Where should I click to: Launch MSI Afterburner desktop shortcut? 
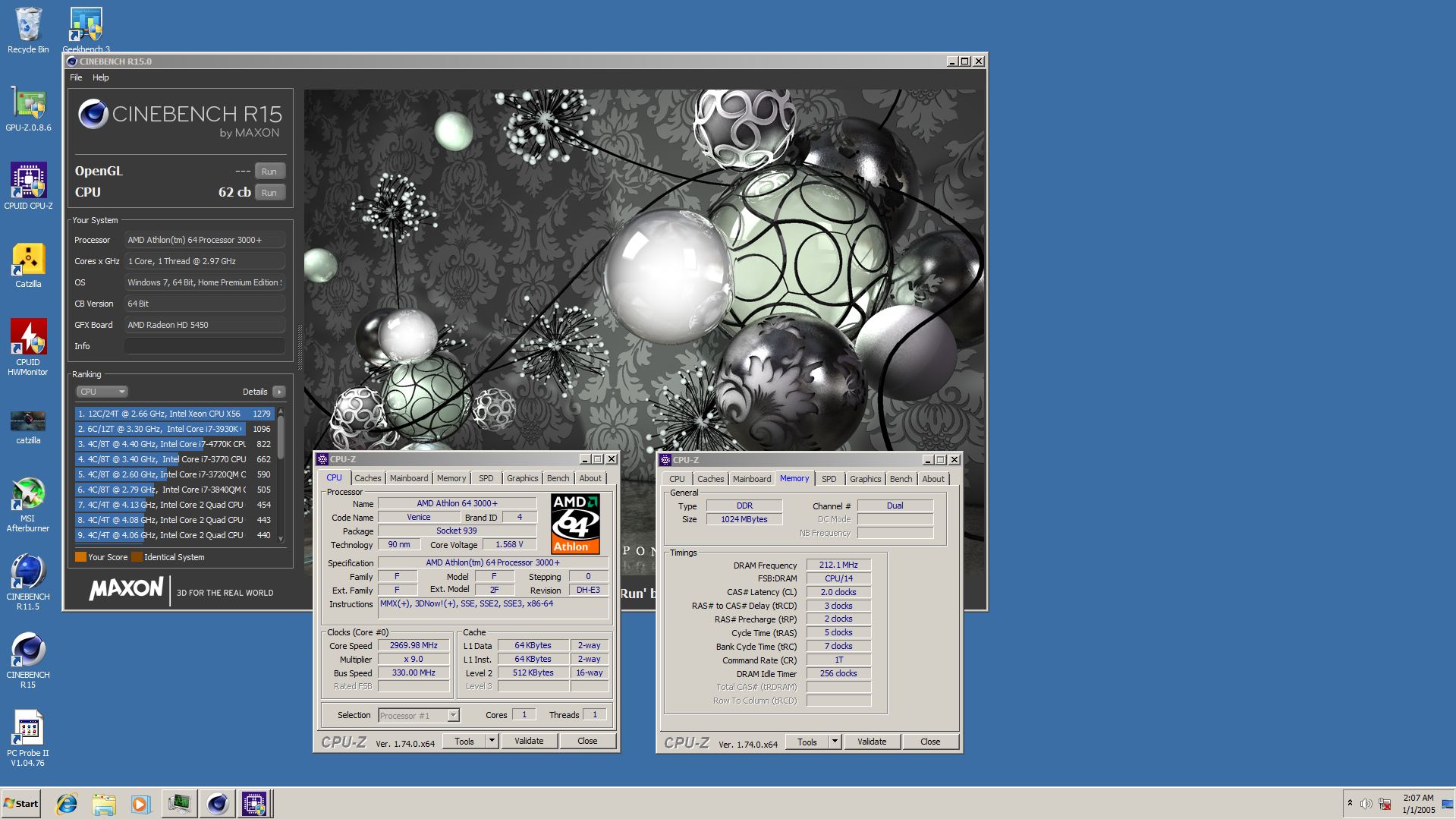click(x=28, y=505)
